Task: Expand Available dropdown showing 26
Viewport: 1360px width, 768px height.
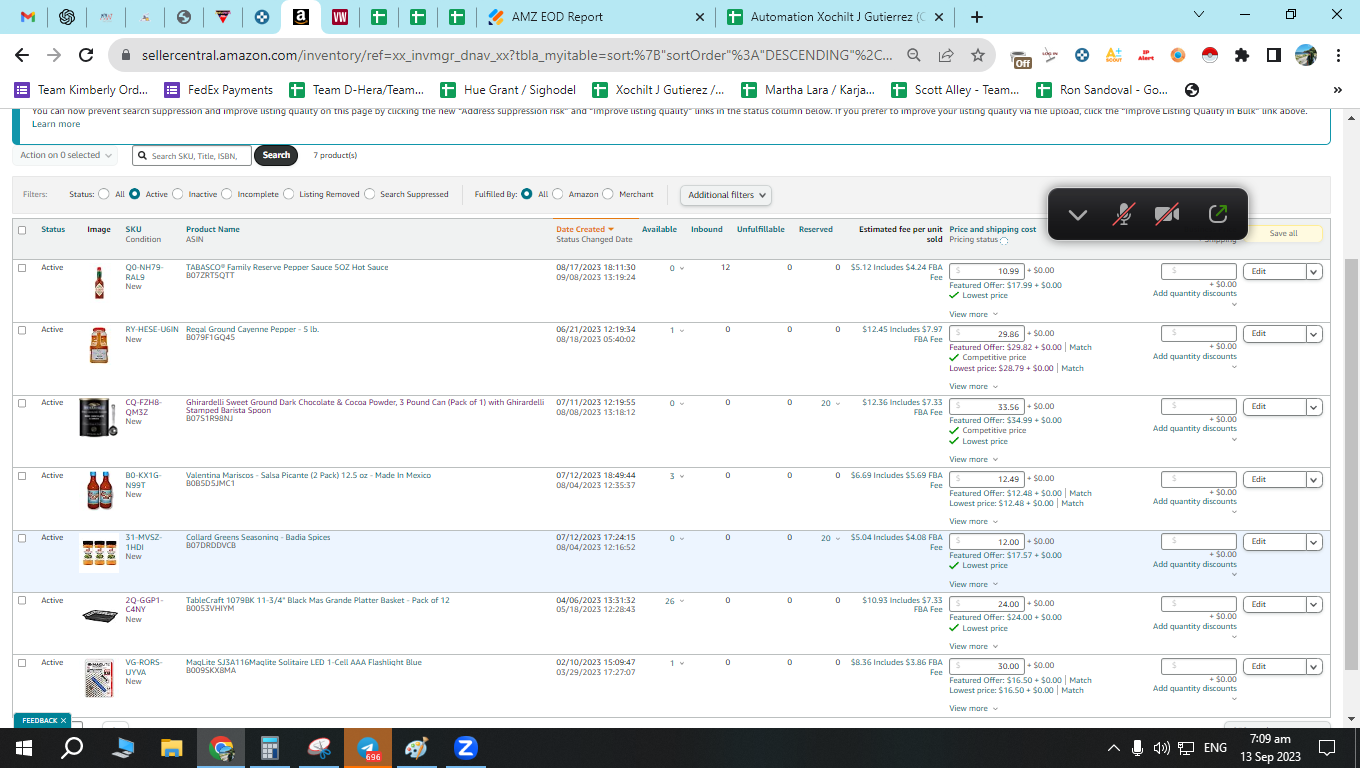Action: [x=676, y=601]
